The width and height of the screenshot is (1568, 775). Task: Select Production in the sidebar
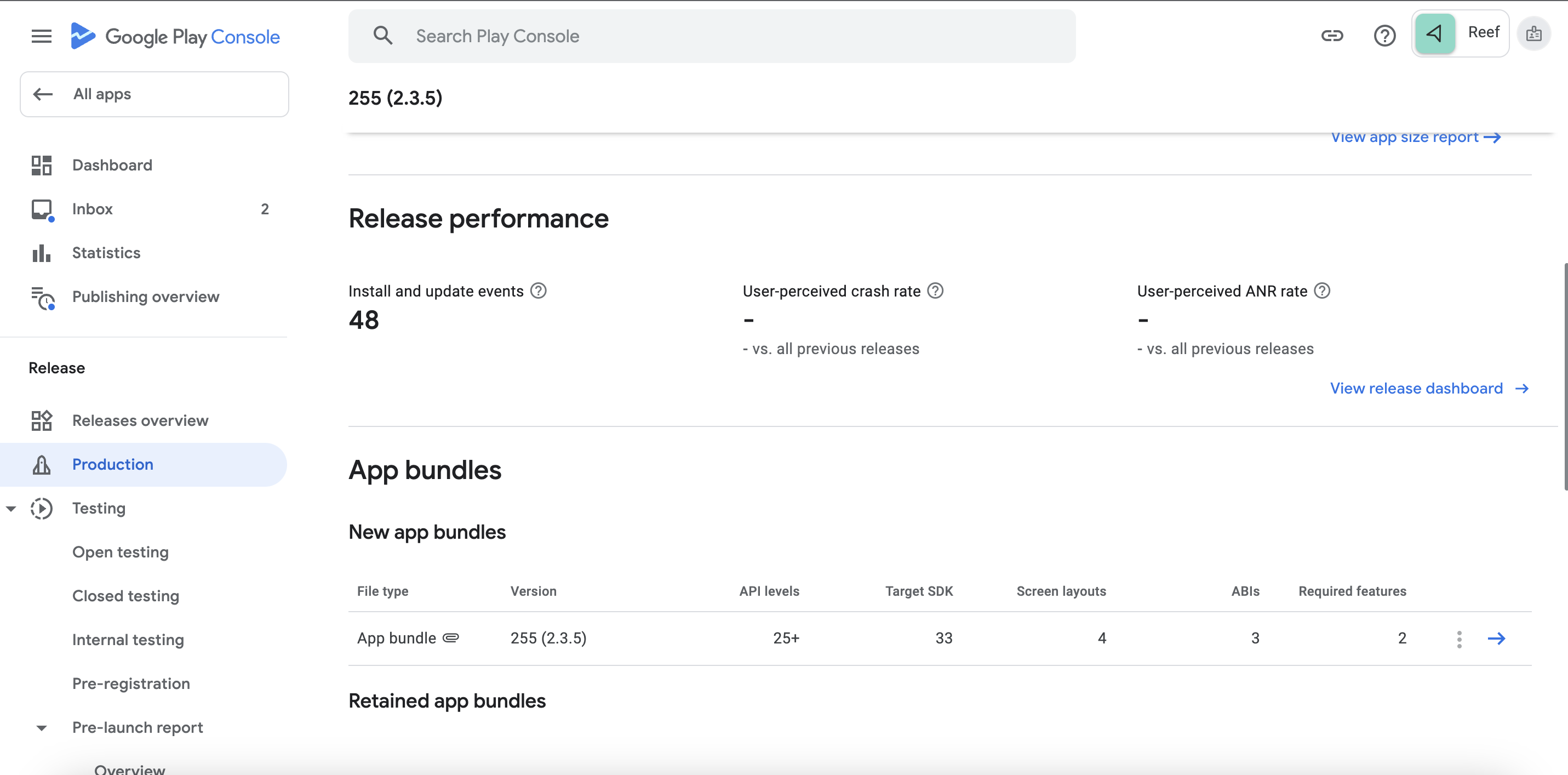(x=143, y=465)
